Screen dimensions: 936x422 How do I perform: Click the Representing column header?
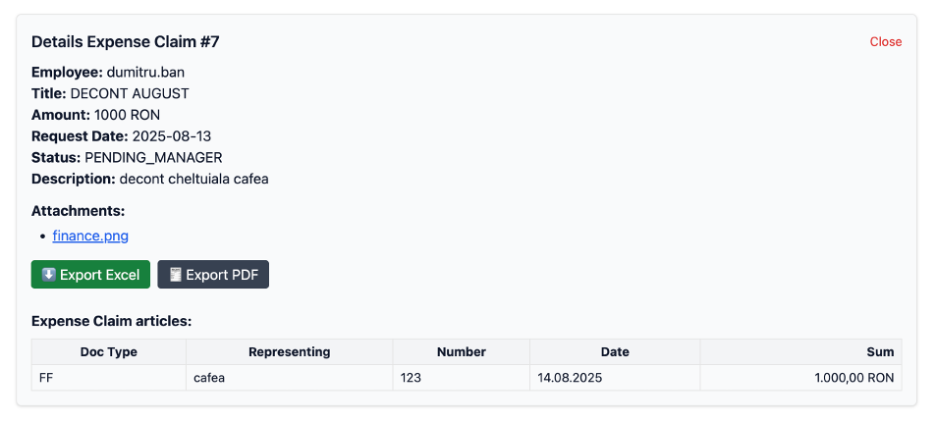pos(289,352)
